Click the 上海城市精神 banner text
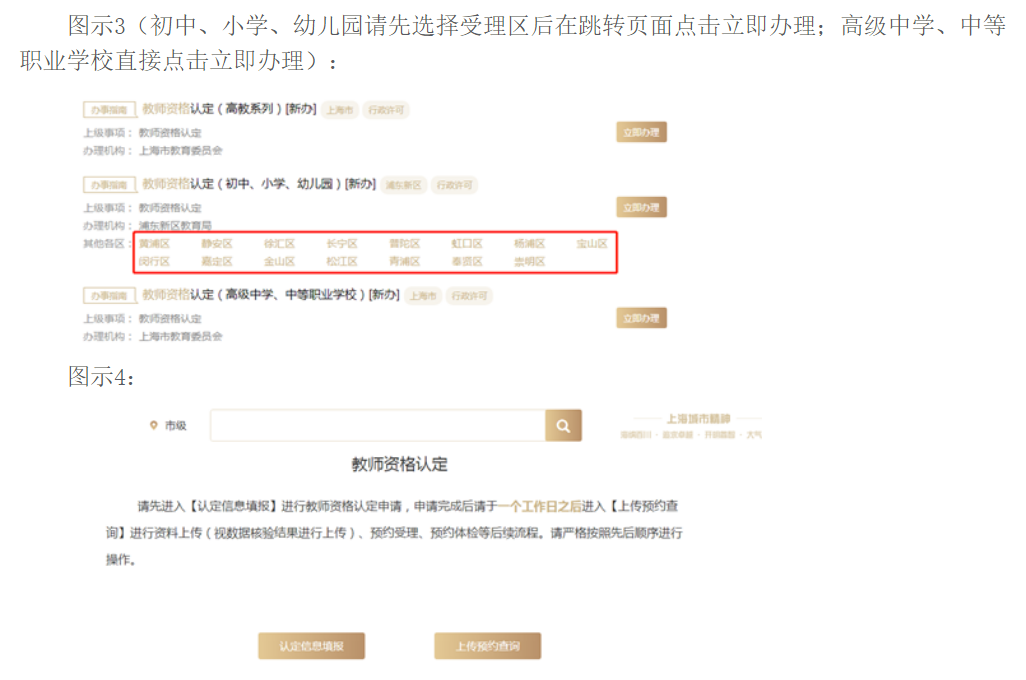The height and width of the screenshot is (680, 1026). pyautogui.click(x=698, y=419)
